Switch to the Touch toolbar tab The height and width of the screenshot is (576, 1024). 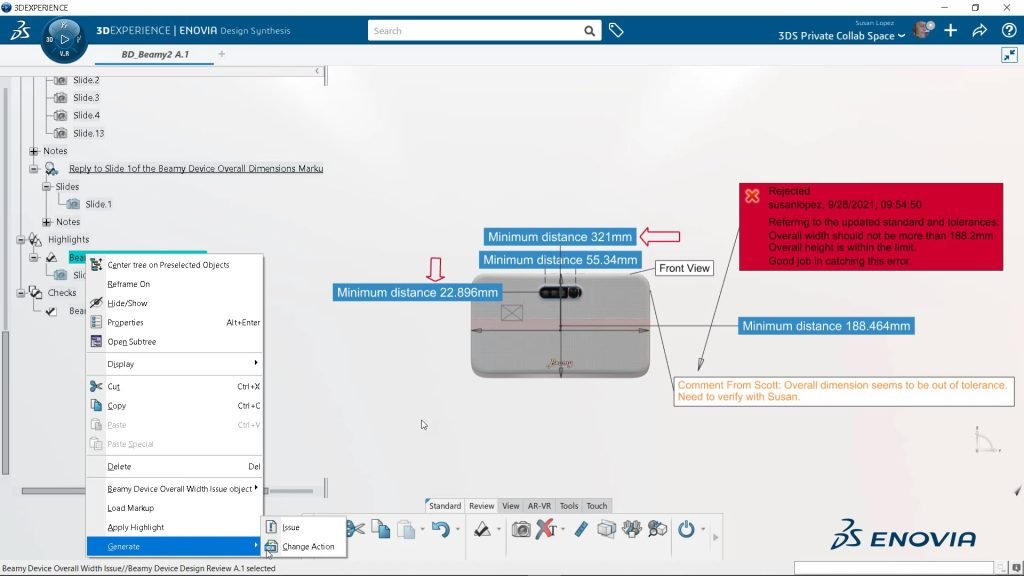(596, 505)
